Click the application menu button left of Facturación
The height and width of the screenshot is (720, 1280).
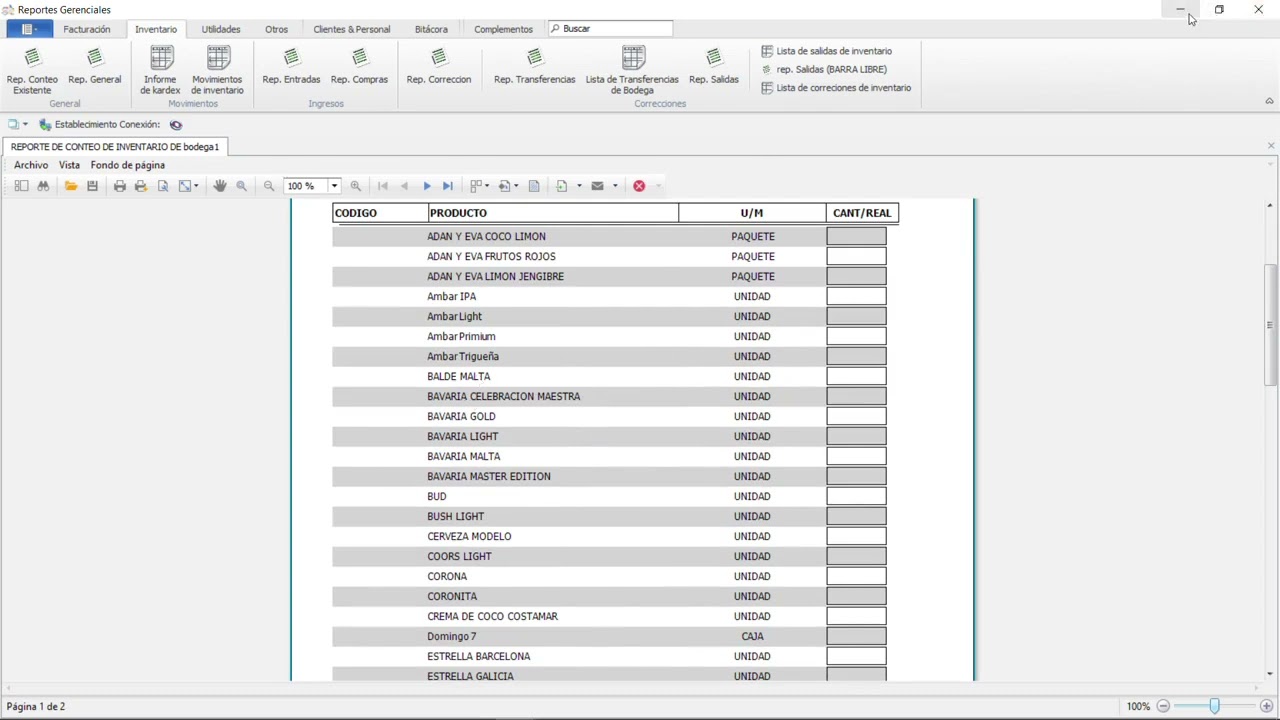[28, 29]
